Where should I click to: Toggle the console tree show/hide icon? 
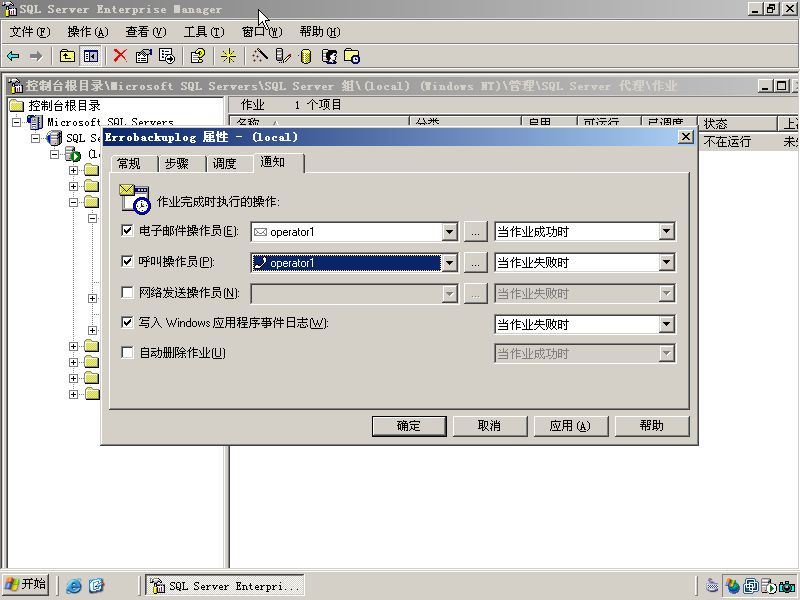(x=90, y=56)
